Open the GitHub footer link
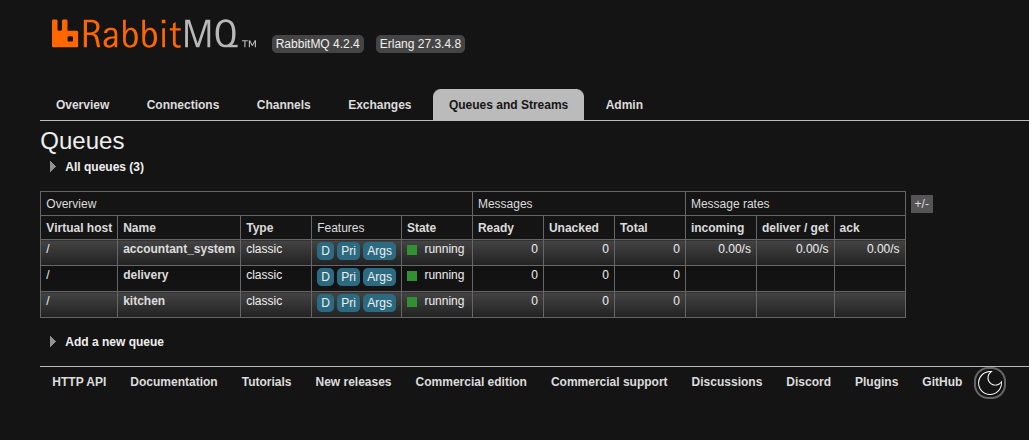The image size is (1029, 440). click(942, 382)
